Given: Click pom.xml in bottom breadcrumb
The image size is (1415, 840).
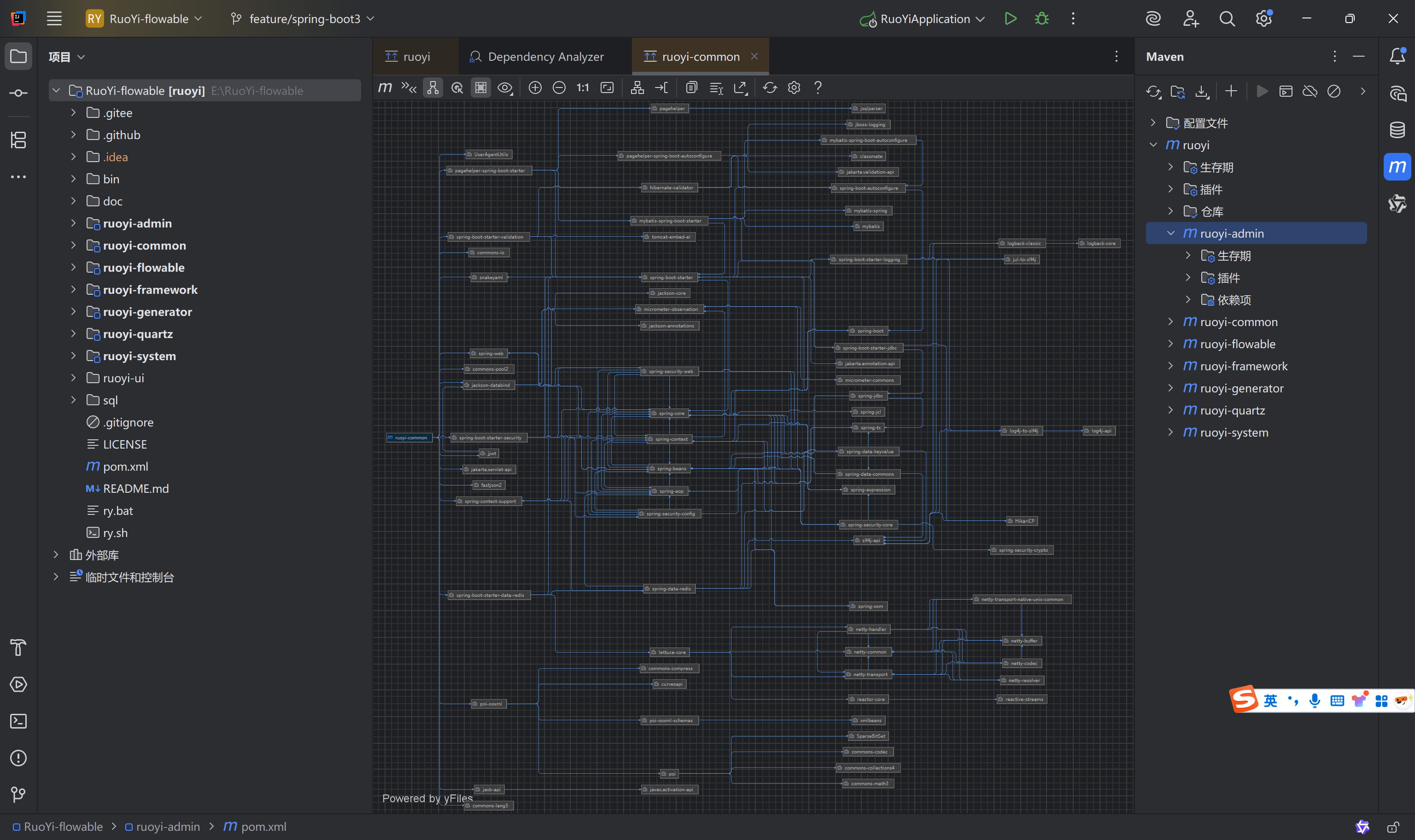Looking at the screenshot, I should [255, 827].
